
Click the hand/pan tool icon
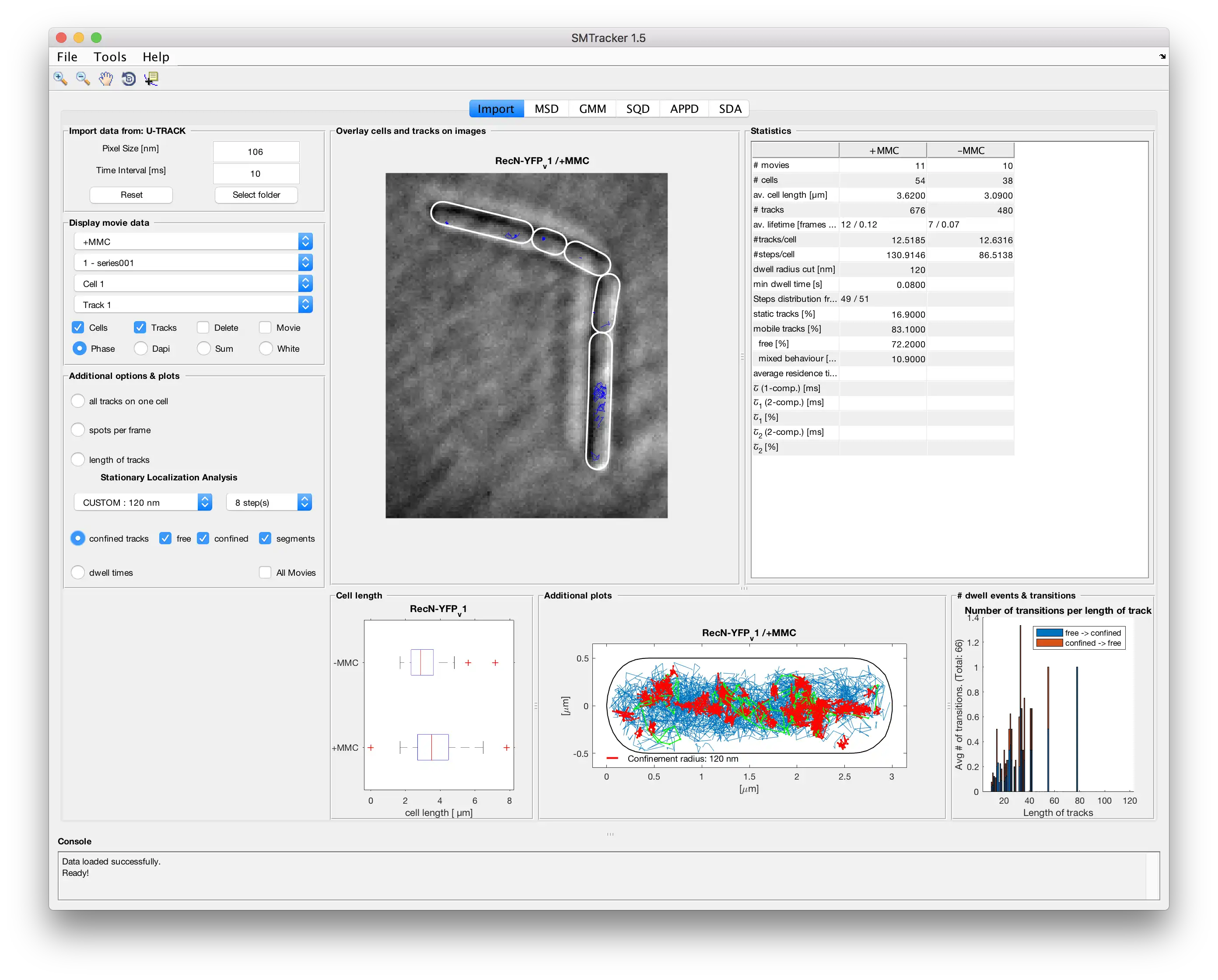tap(108, 80)
